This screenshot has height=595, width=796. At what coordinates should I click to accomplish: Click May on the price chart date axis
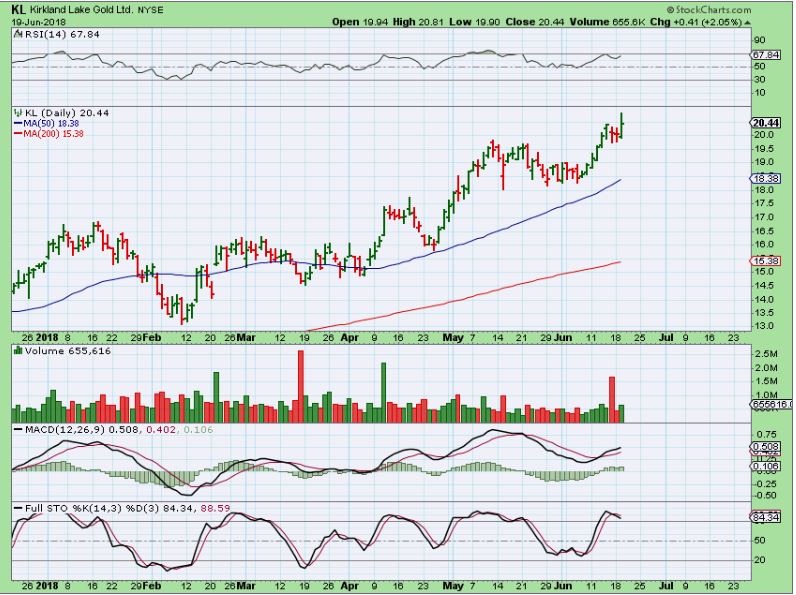point(453,338)
